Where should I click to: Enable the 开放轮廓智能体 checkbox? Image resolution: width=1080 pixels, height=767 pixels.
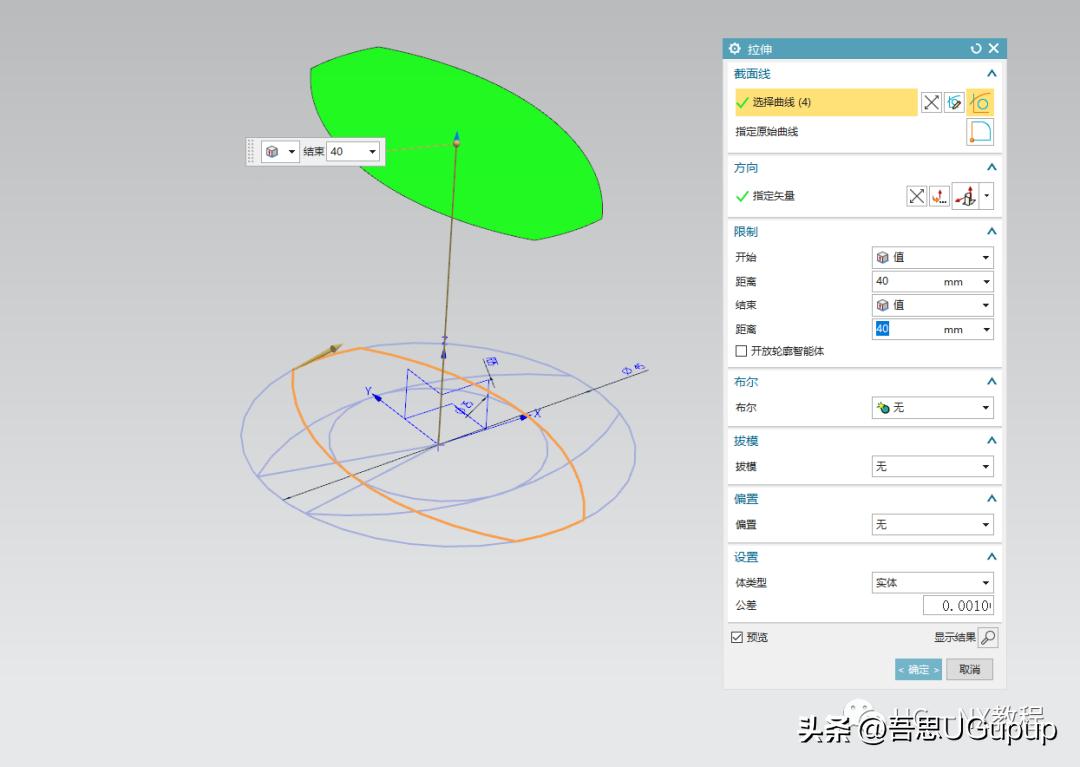(741, 350)
